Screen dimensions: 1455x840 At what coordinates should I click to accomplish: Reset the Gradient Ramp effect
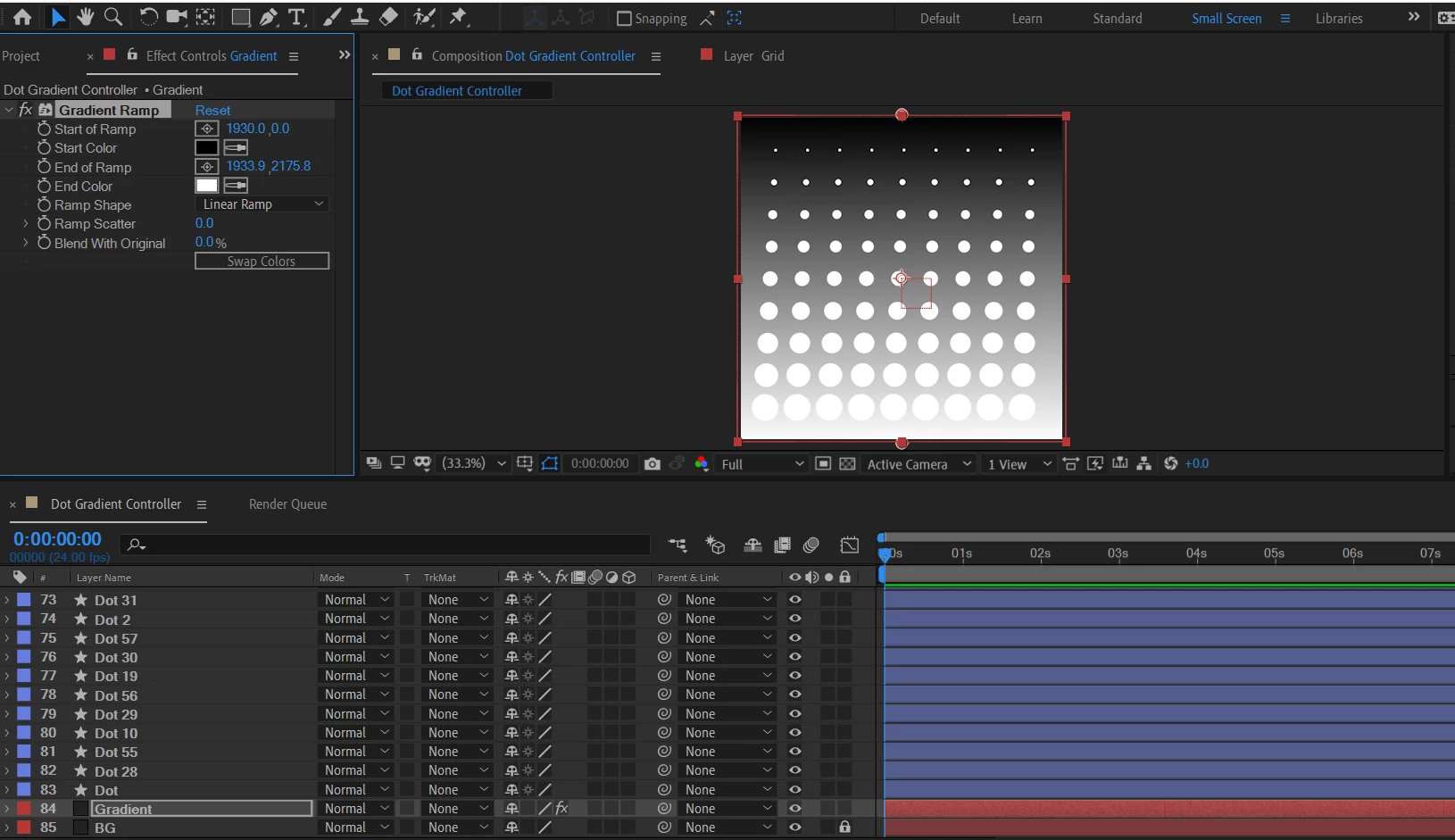[x=212, y=111]
